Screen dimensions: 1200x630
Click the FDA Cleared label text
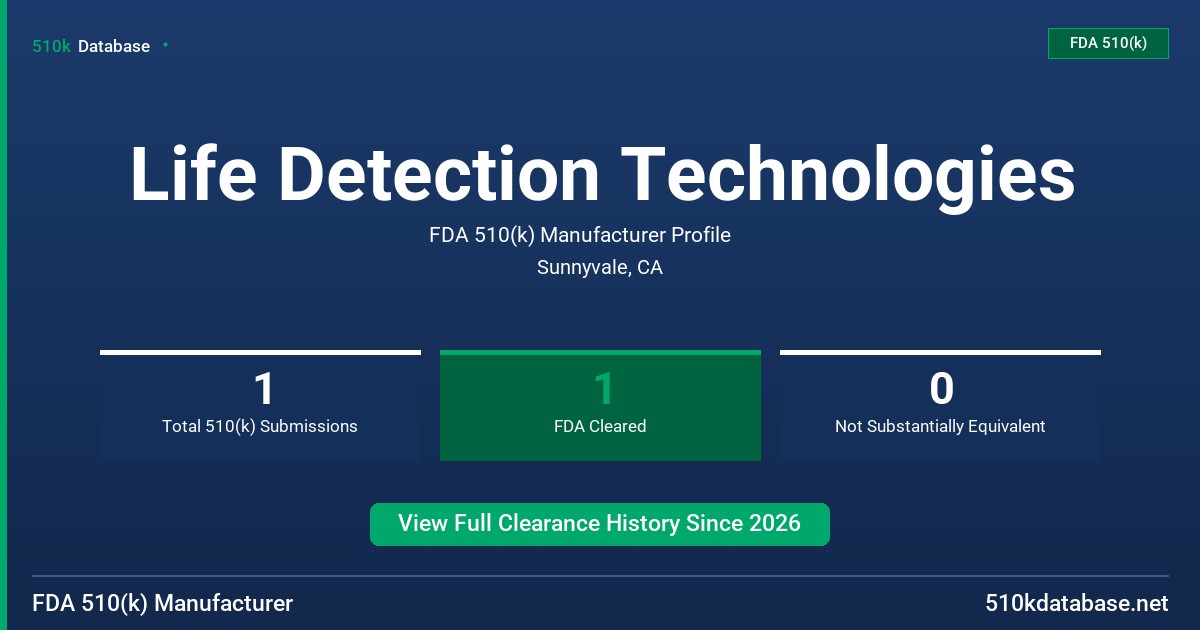coord(600,426)
